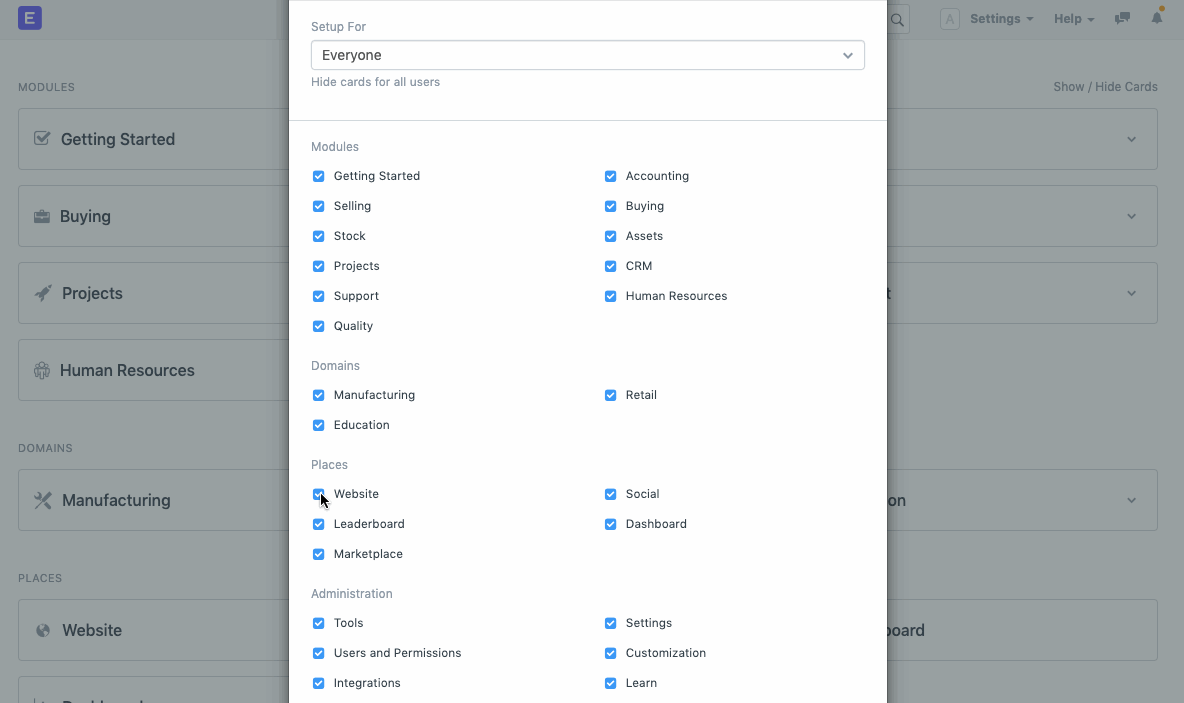Screen dimensions: 1184x703
Task: Open the chat messages icon
Action: 1122,18
